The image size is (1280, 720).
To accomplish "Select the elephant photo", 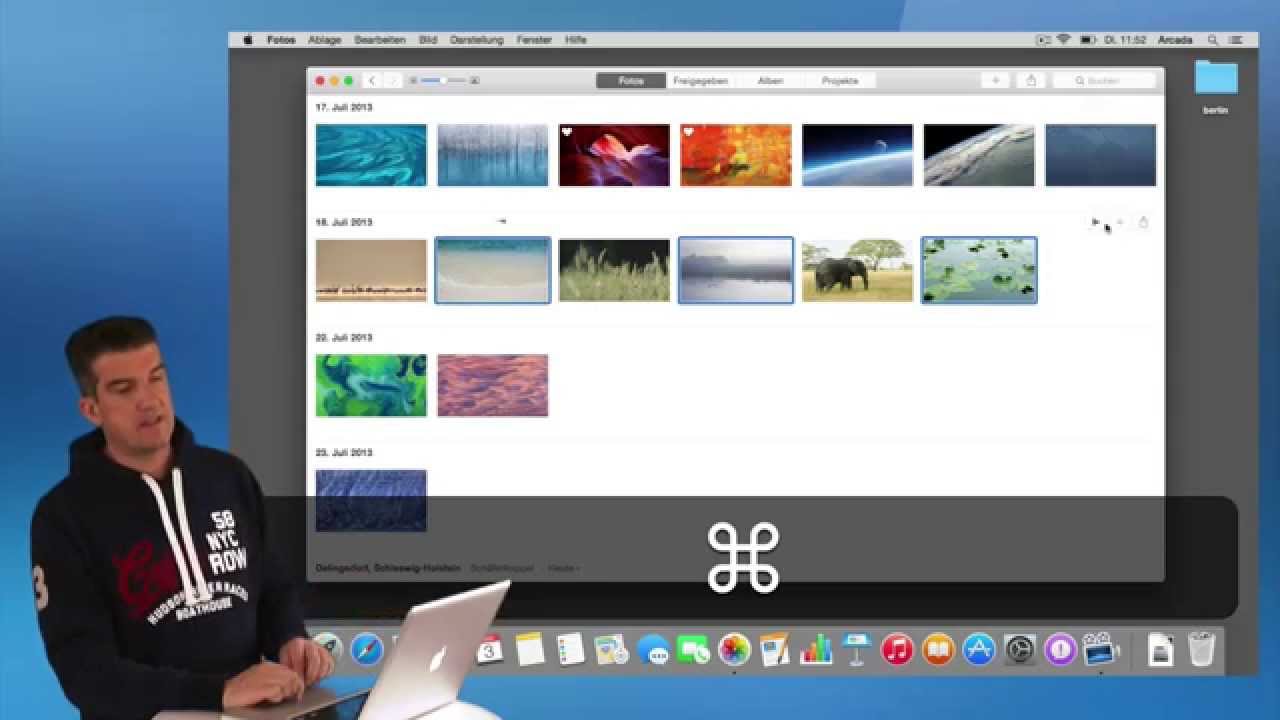I will 857,270.
